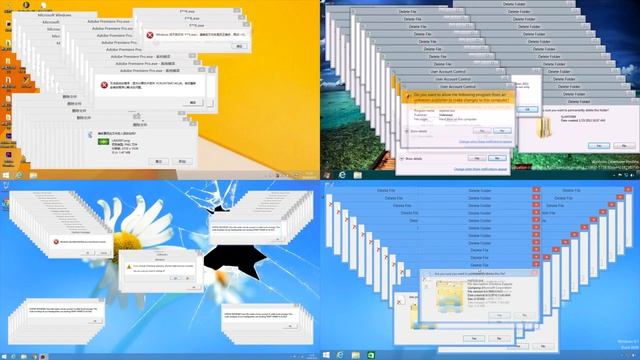
Task: Click the folder icon in Delete Folder dialog
Action: (544, 127)
